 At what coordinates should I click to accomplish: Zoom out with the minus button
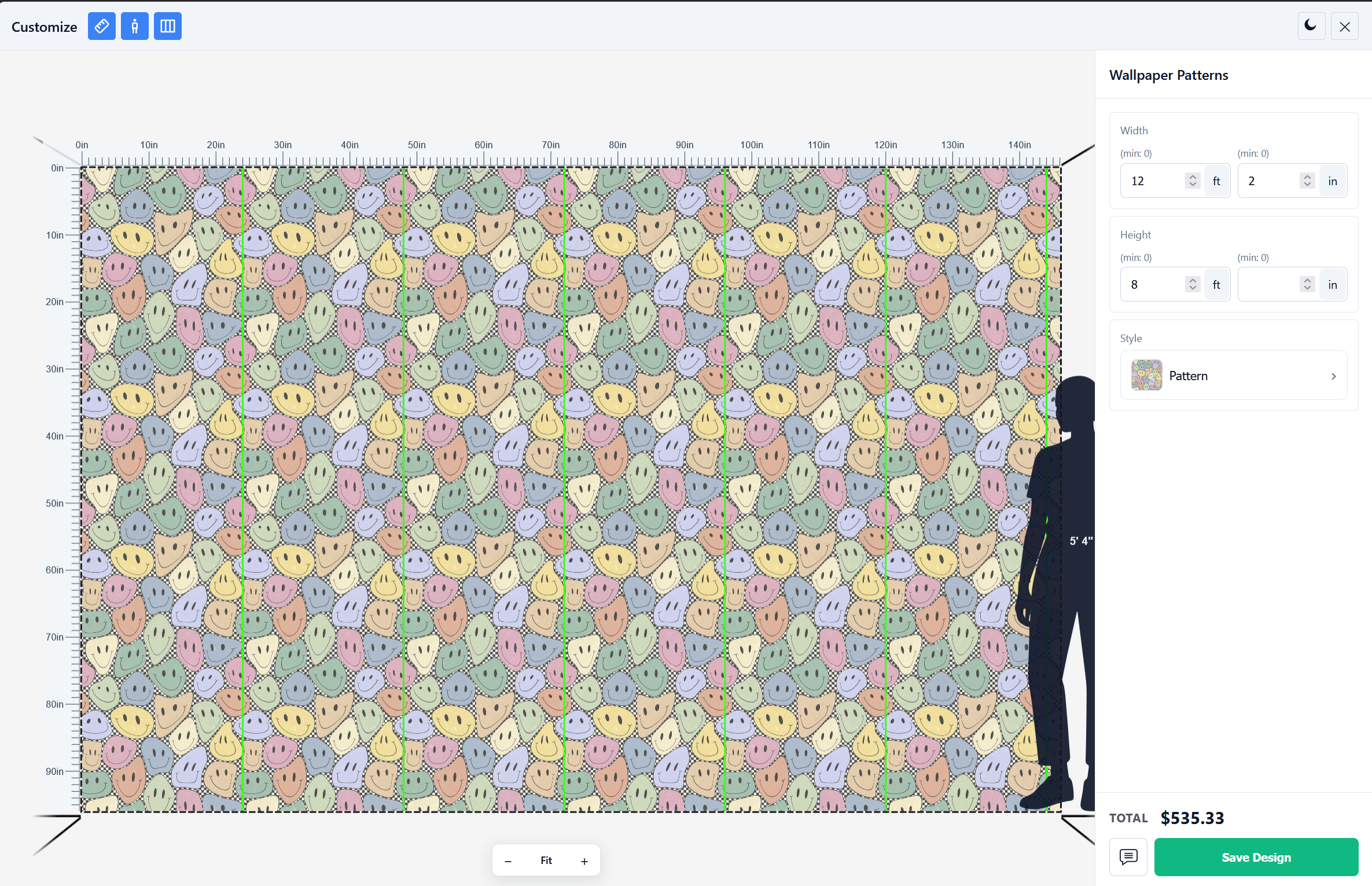coord(508,861)
